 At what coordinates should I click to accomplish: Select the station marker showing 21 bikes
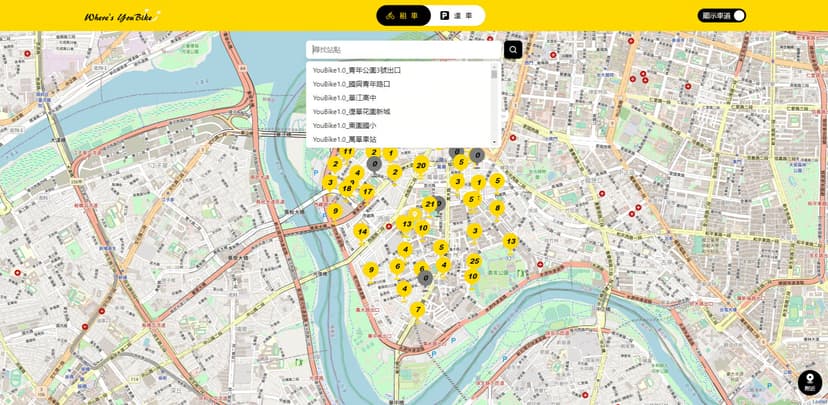(x=430, y=204)
